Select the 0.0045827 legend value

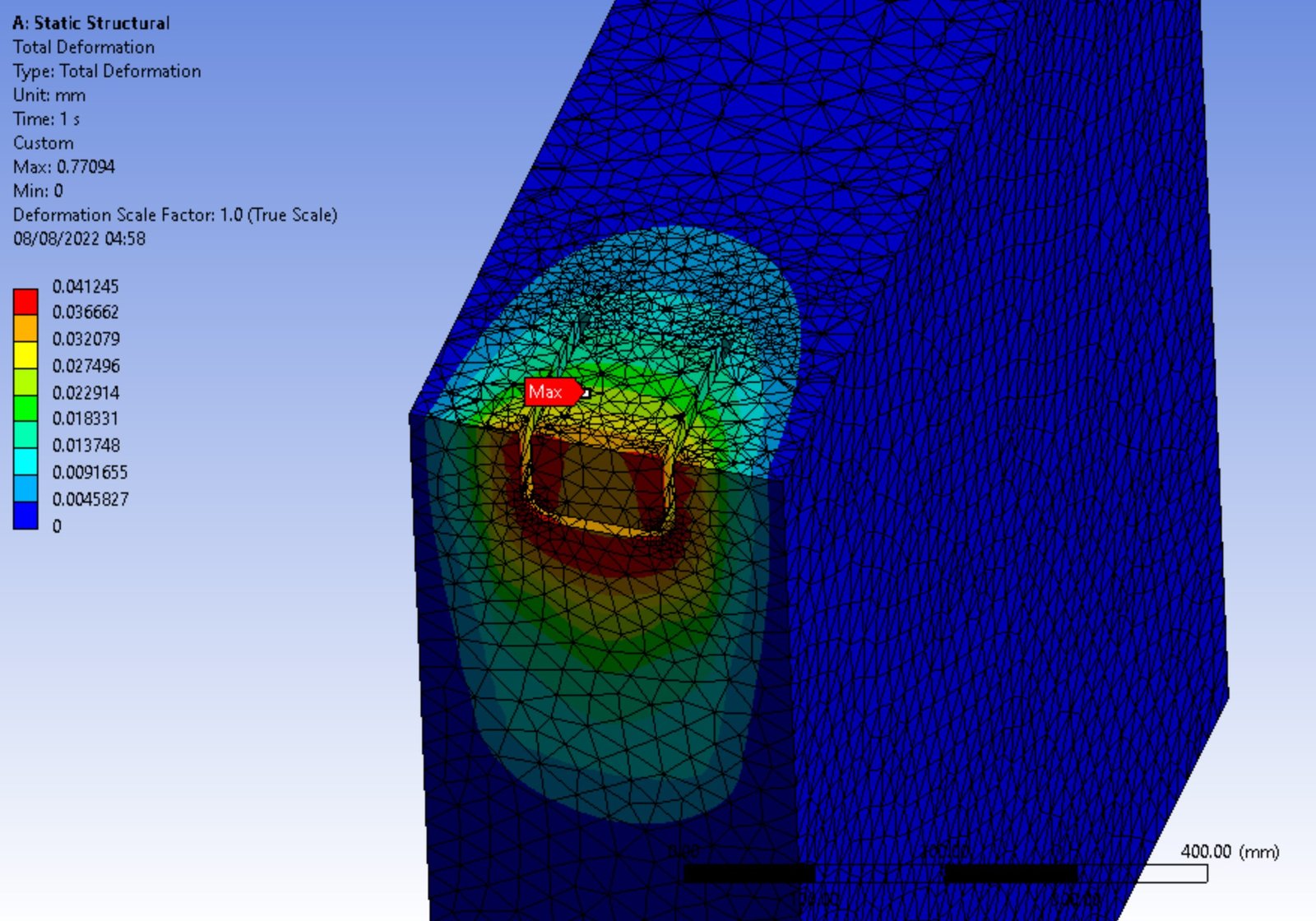(90, 499)
